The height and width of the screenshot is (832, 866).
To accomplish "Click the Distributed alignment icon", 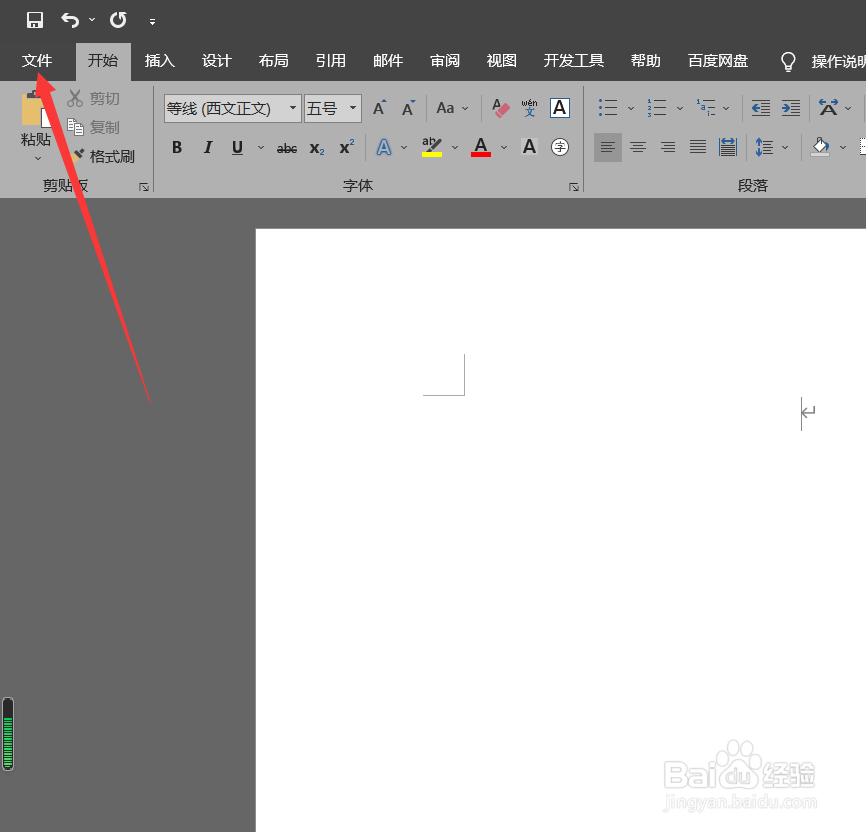I will [728, 147].
